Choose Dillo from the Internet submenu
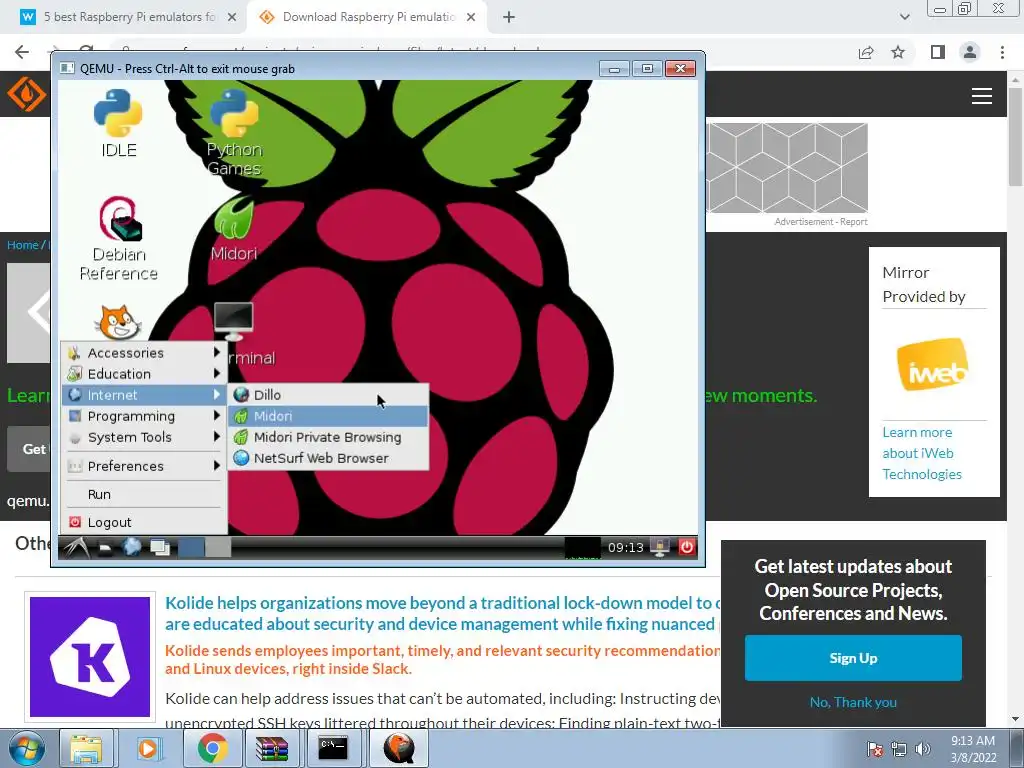 (328, 394)
